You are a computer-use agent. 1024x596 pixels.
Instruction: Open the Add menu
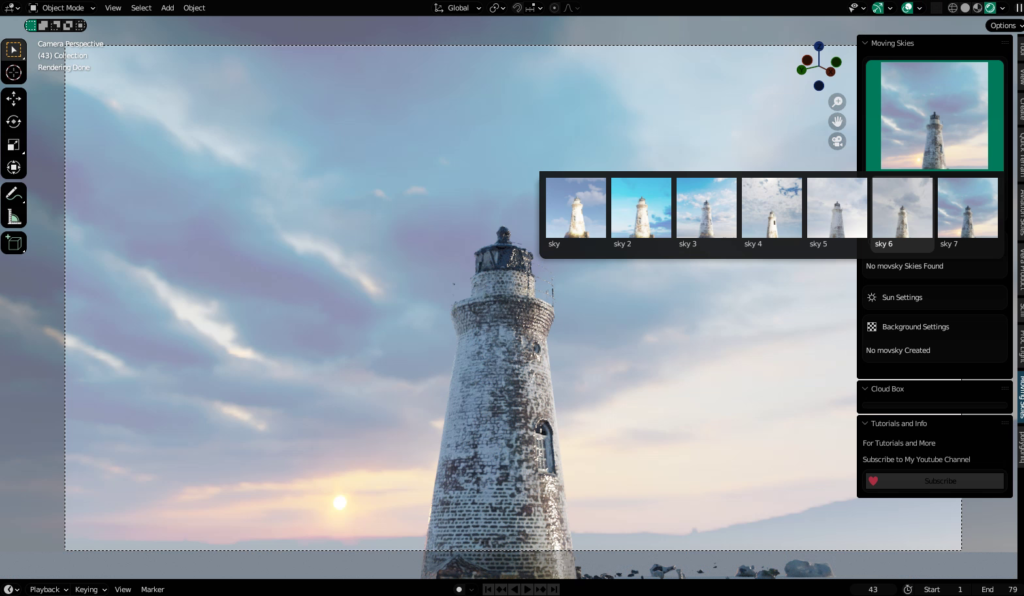pyautogui.click(x=167, y=8)
